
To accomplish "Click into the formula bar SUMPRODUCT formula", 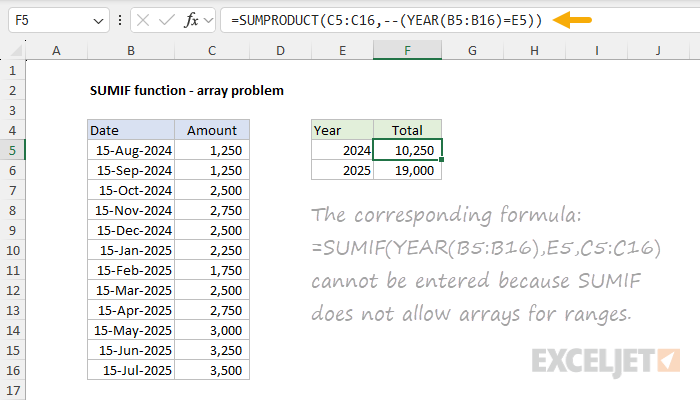I will click(x=387, y=21).
